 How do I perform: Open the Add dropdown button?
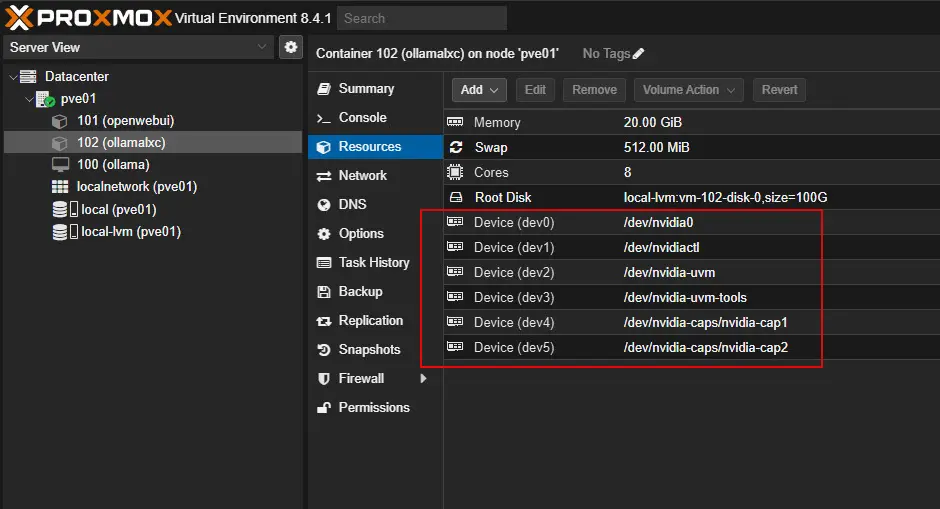480,90
